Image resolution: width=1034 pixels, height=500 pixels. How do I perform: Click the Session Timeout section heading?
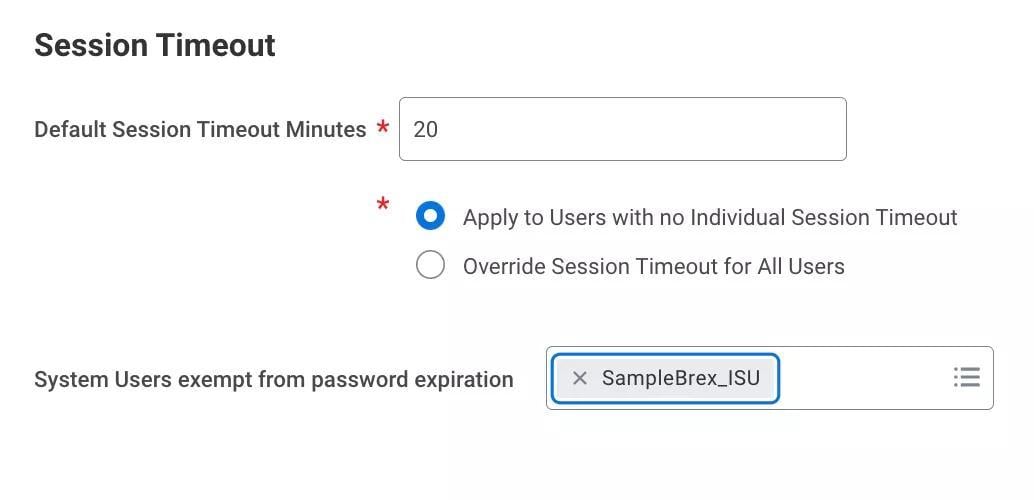click(155, 45)
